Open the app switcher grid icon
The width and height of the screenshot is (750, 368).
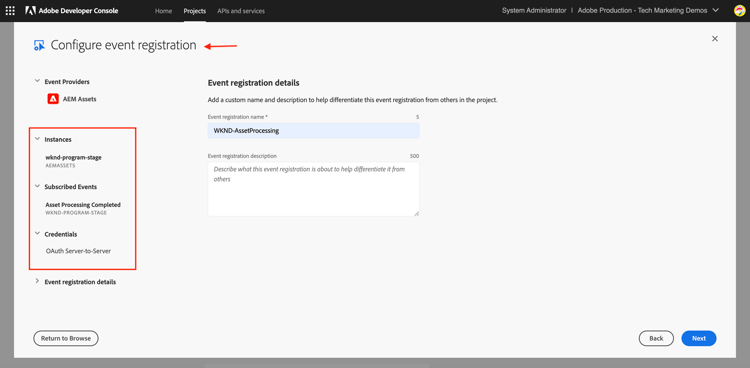pos(10,11)
